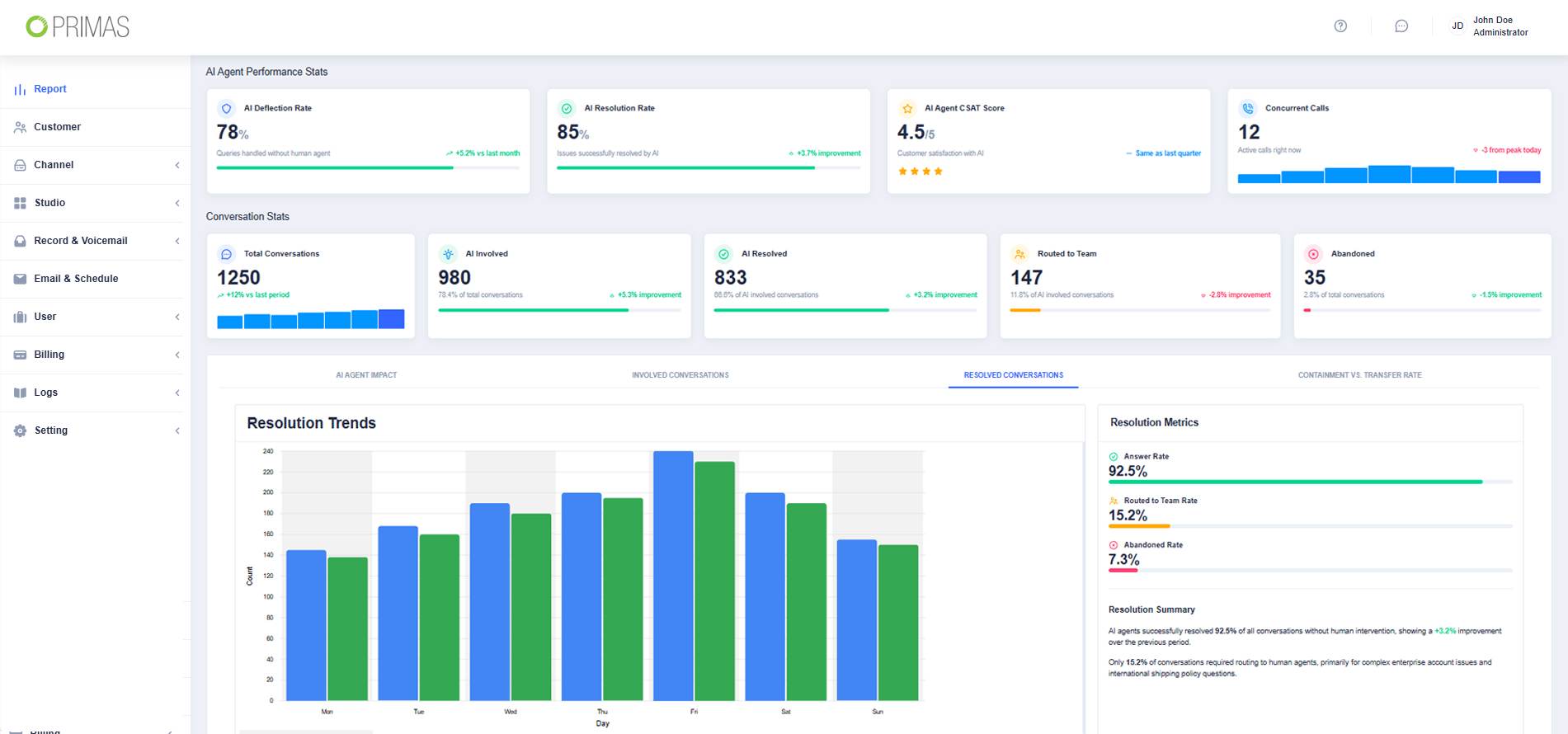This screenshot has width=1568, height=734.
Task: Open the chat messages icon in header
Action: click(x=1401, y=26)
